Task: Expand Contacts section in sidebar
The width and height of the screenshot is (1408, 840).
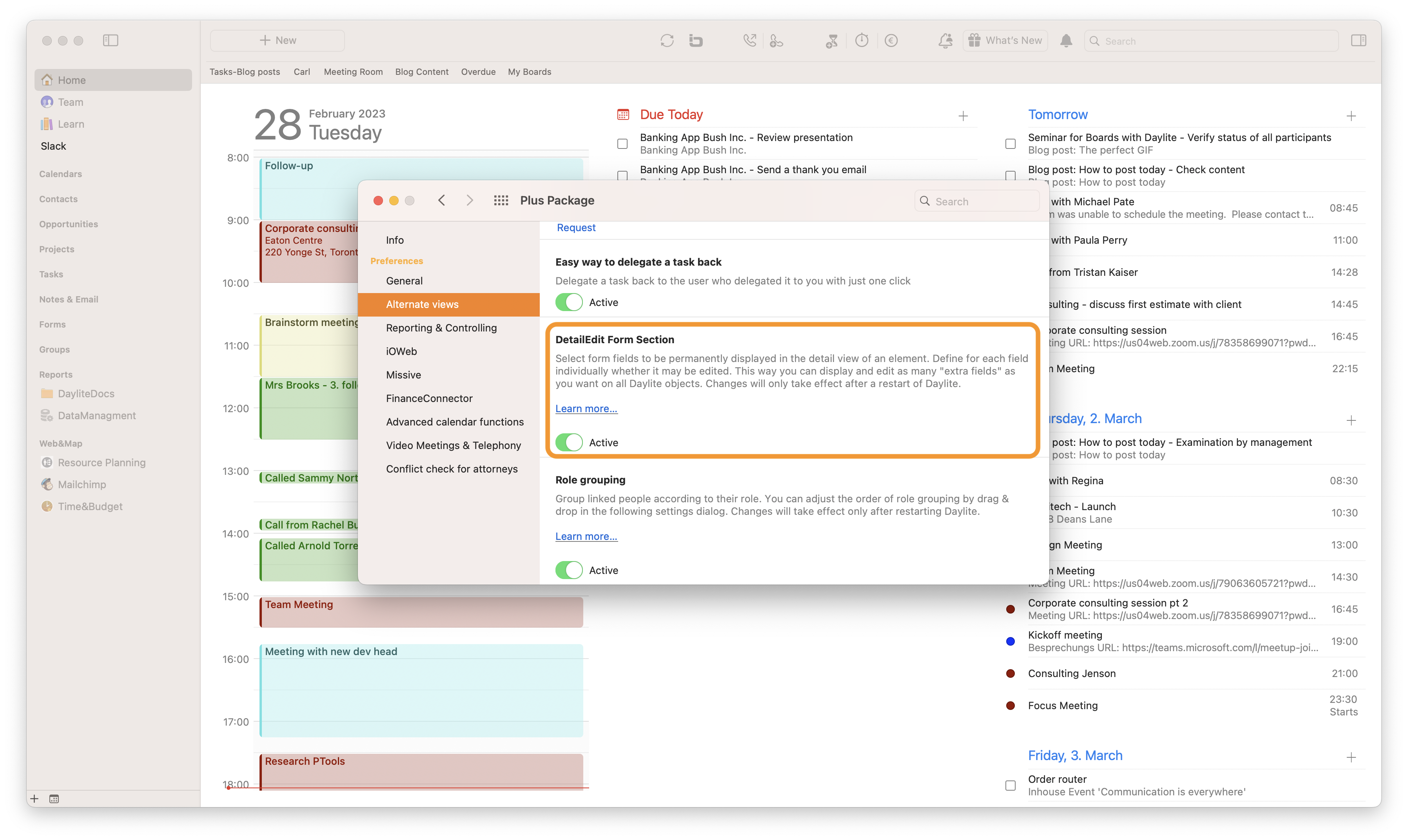Action: tap(58, 199)
